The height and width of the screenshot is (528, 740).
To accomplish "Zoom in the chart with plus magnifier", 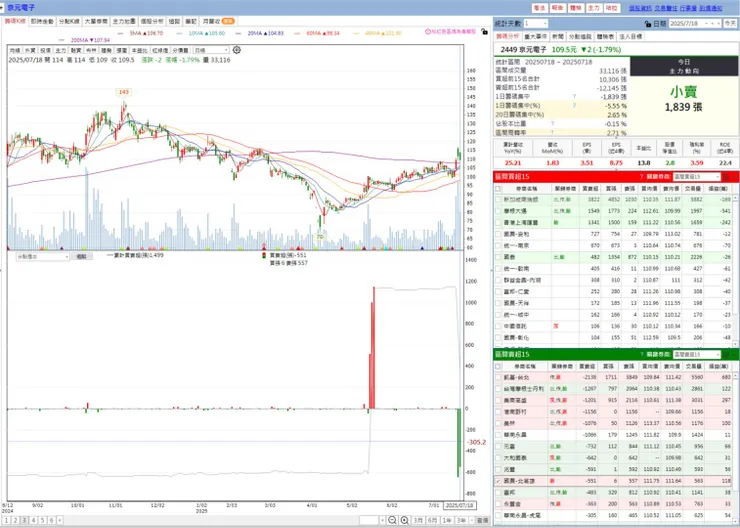I will tap(404, 520).
